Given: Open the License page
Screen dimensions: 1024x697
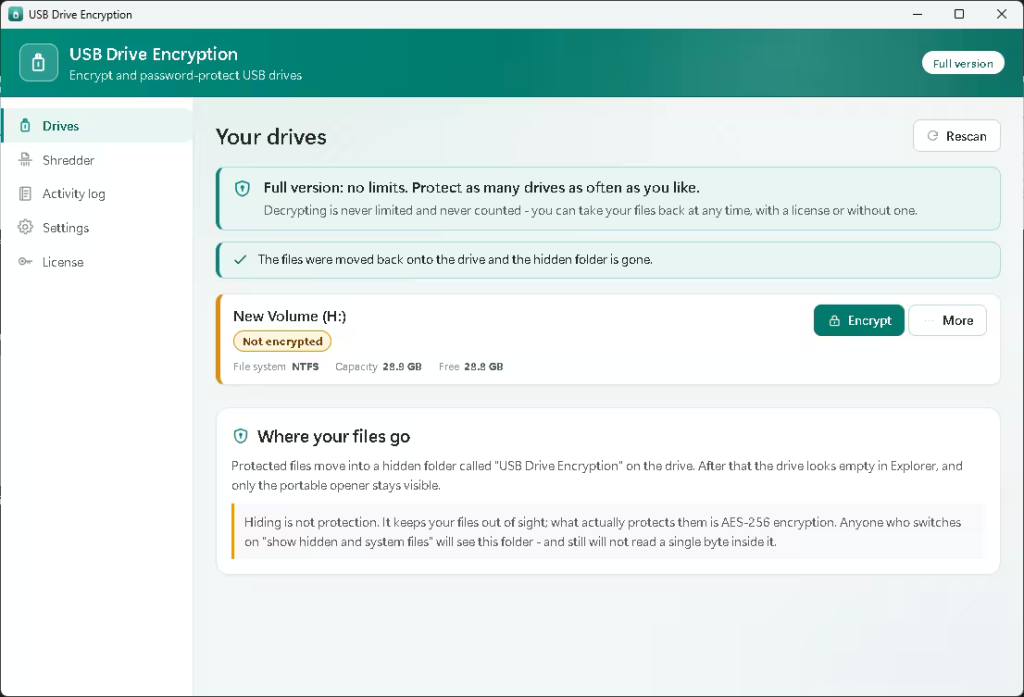Looking at the screenshot, I should 97,262.
